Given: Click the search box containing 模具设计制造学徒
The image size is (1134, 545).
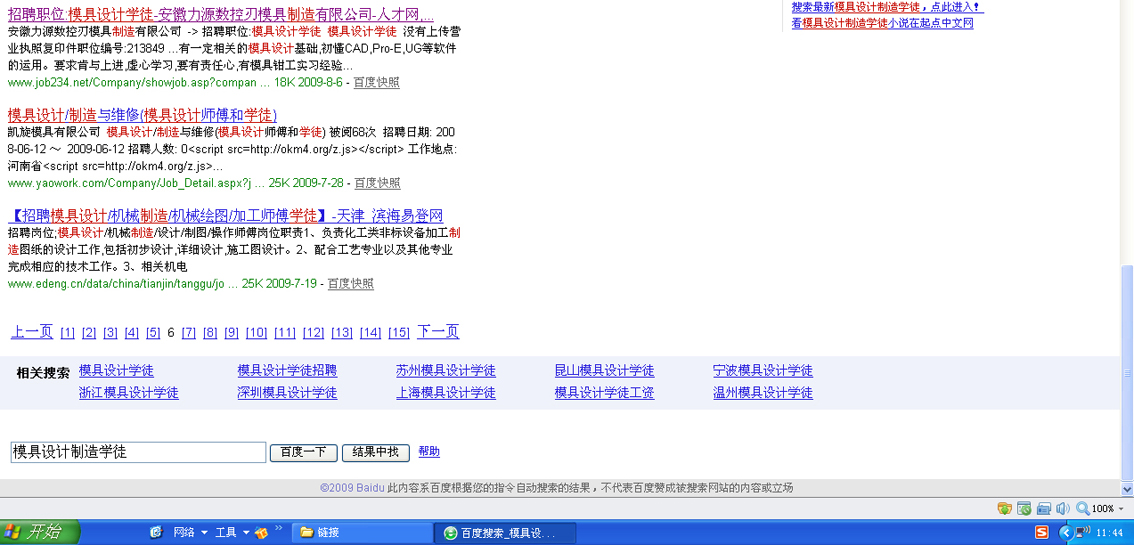Looking at the screenshot, I should [138, 452].
